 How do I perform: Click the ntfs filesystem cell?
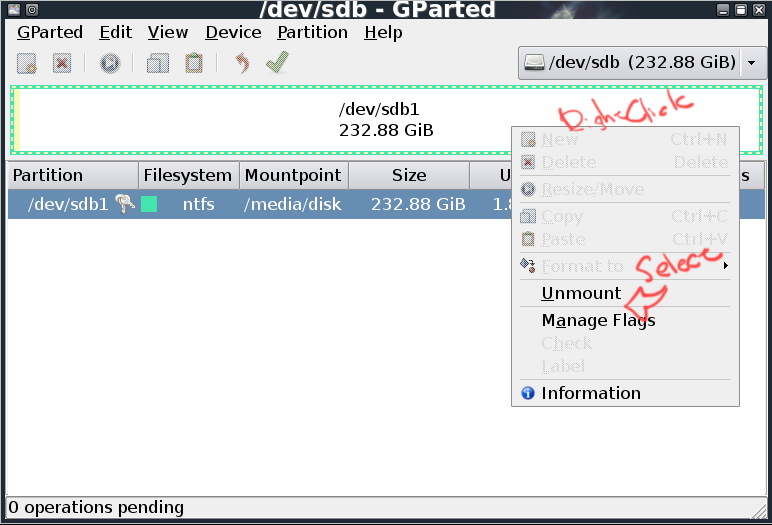[x=198, y=204]
